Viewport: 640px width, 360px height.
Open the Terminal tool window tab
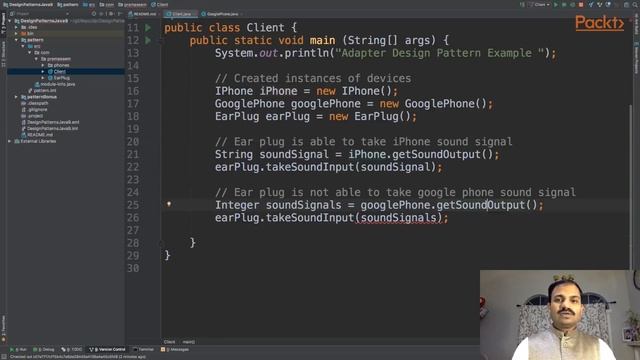pos(144,350)
